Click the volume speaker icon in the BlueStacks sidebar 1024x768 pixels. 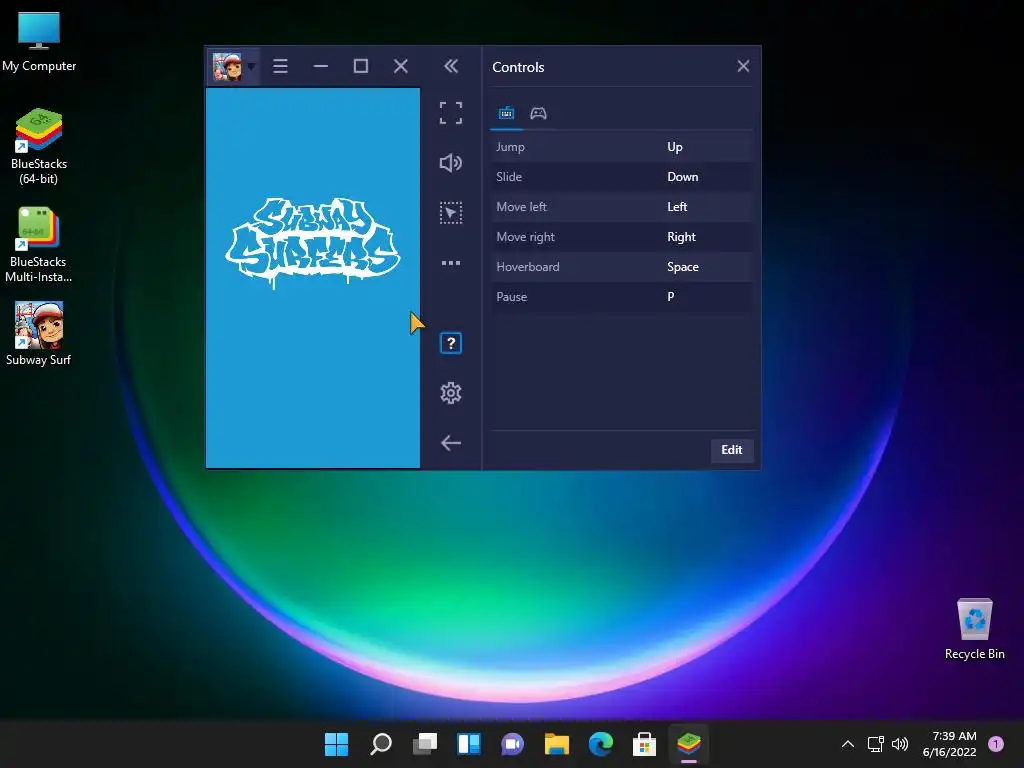click(451, 163)
